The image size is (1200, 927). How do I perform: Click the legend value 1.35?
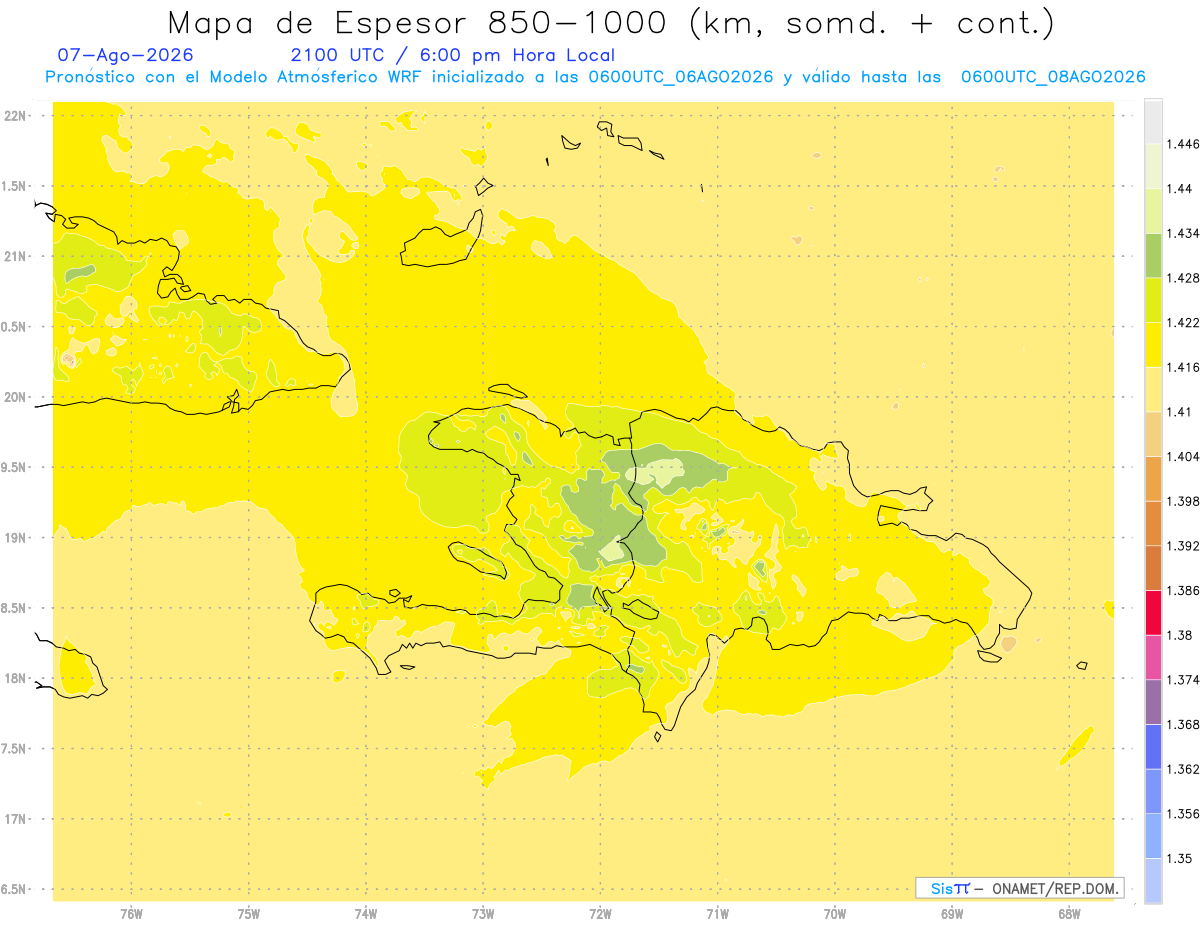(x=1180, y=858)
